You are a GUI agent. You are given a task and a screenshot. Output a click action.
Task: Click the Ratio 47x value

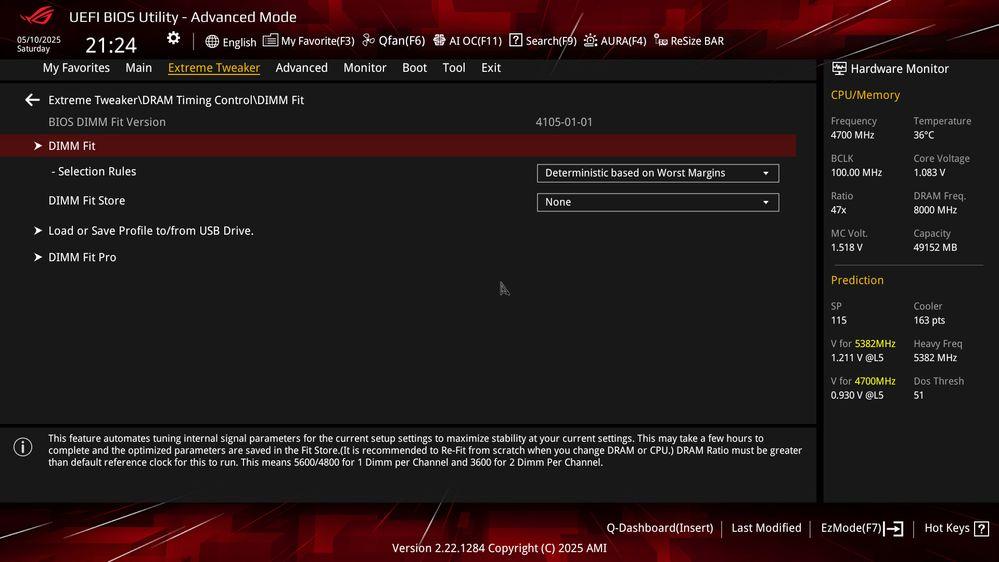(838, 210)
